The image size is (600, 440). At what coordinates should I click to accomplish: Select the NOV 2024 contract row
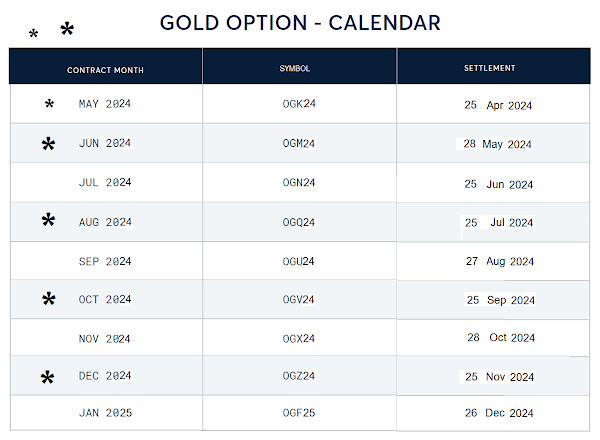[x=300, y=338]
